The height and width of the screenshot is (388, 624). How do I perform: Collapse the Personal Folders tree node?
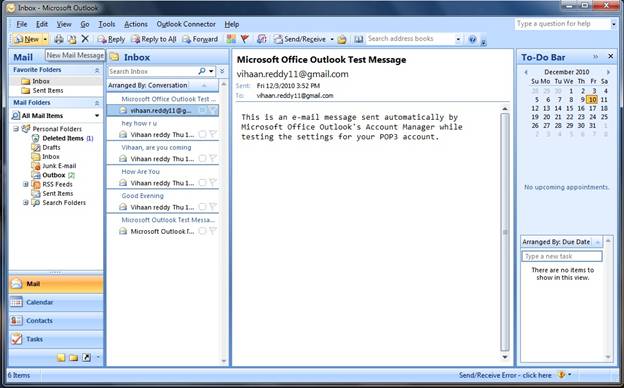[x=16, y=129]
